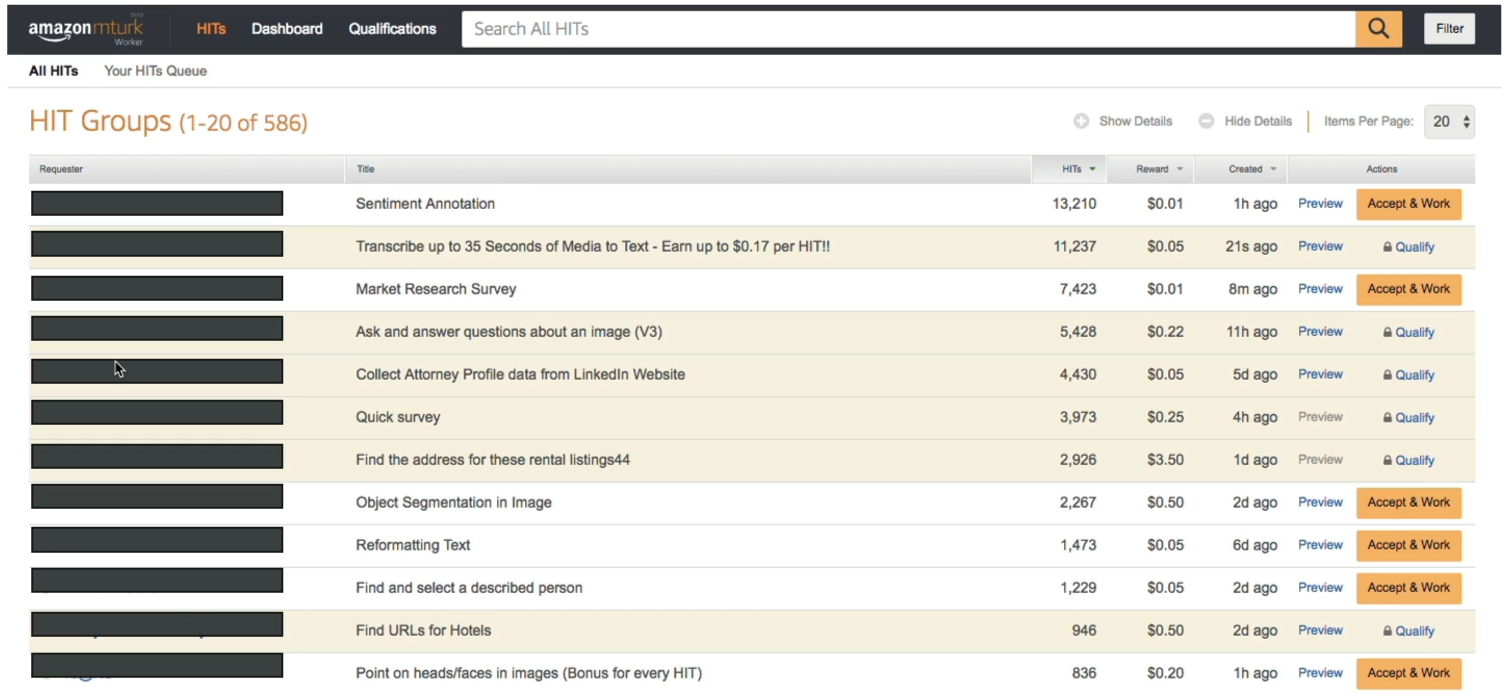Image resolution: width=1507 pixels, height=696 pixels.
Task: Click the orange search magnifier button
Action: coord(1378,29)
